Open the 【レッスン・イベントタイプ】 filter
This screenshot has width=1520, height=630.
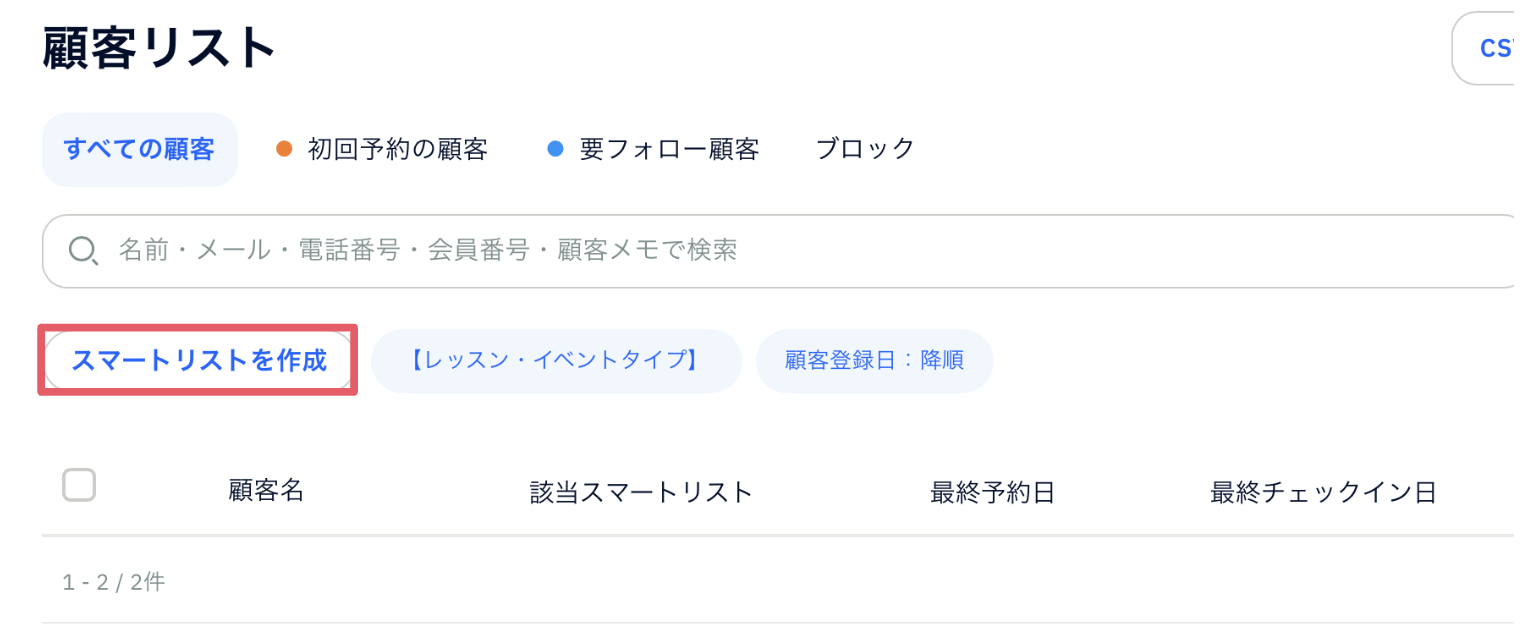(556, 360)
